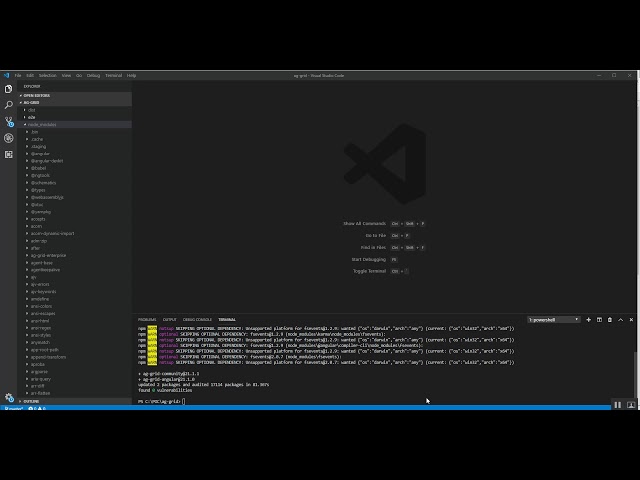Open the View menu
The image size is (640, 480).
tap(66, 76)
